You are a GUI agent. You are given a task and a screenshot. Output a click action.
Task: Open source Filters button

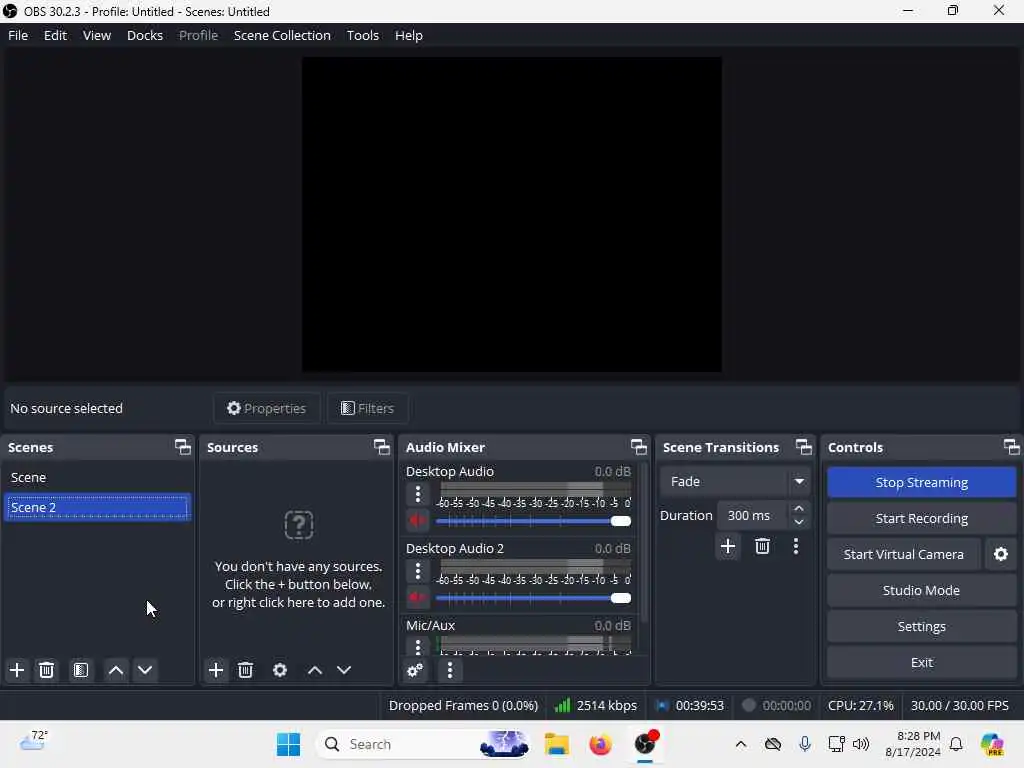(x=367, y=408)
